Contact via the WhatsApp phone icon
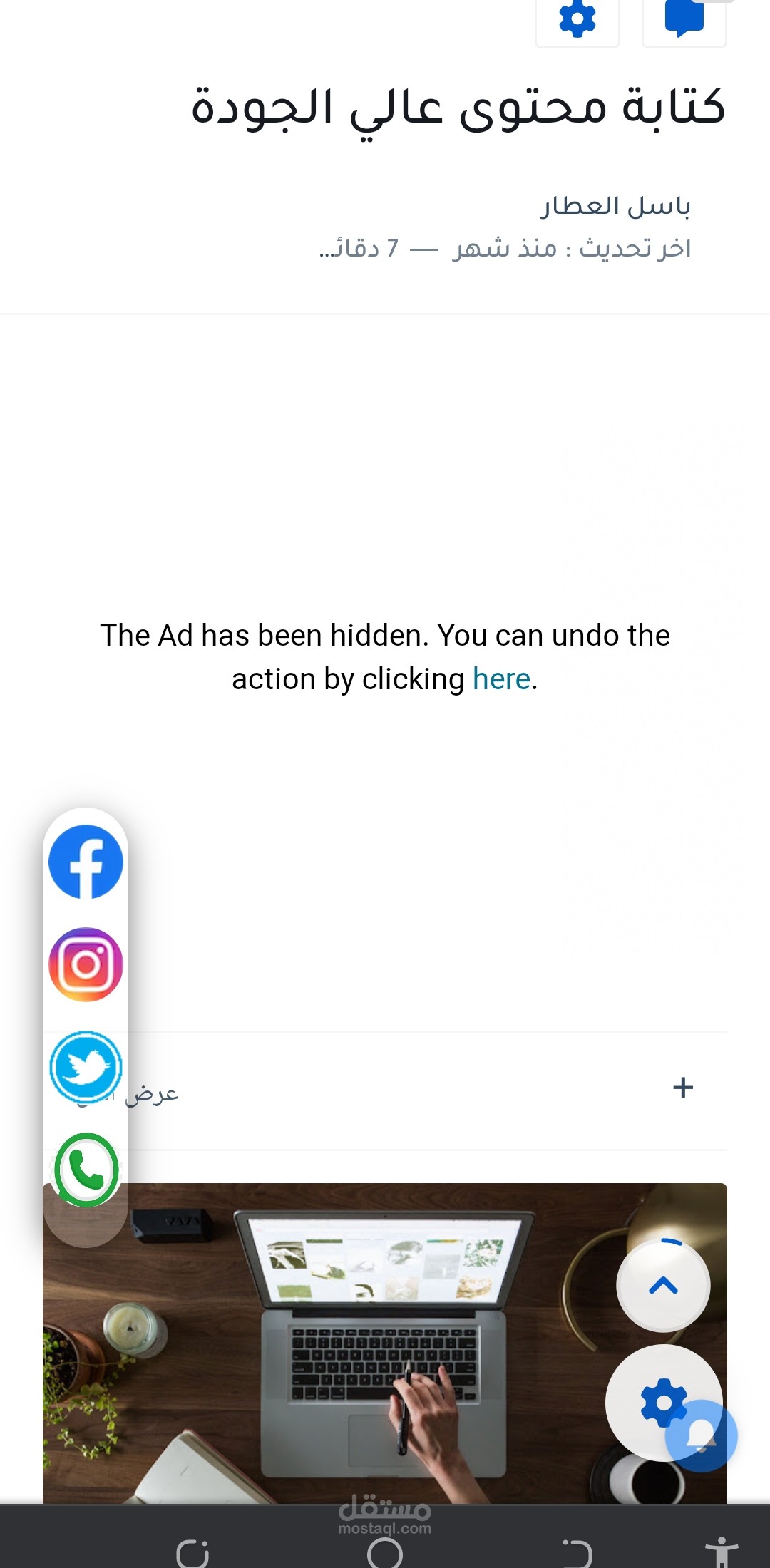The image size is (770, 1568). [x=86, y=1170]
